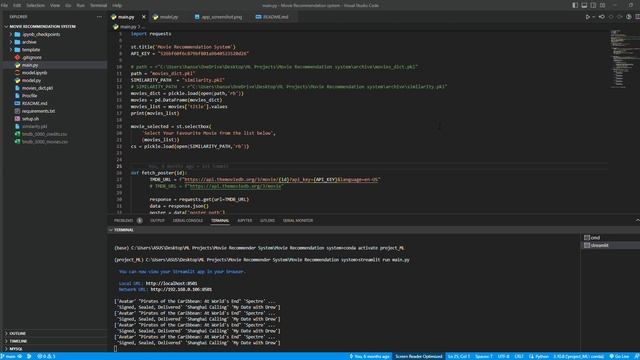Switch to the Problems panel tab
Image resolution: width=640 pixels, height=360 pixels.
tap(128, 220)
